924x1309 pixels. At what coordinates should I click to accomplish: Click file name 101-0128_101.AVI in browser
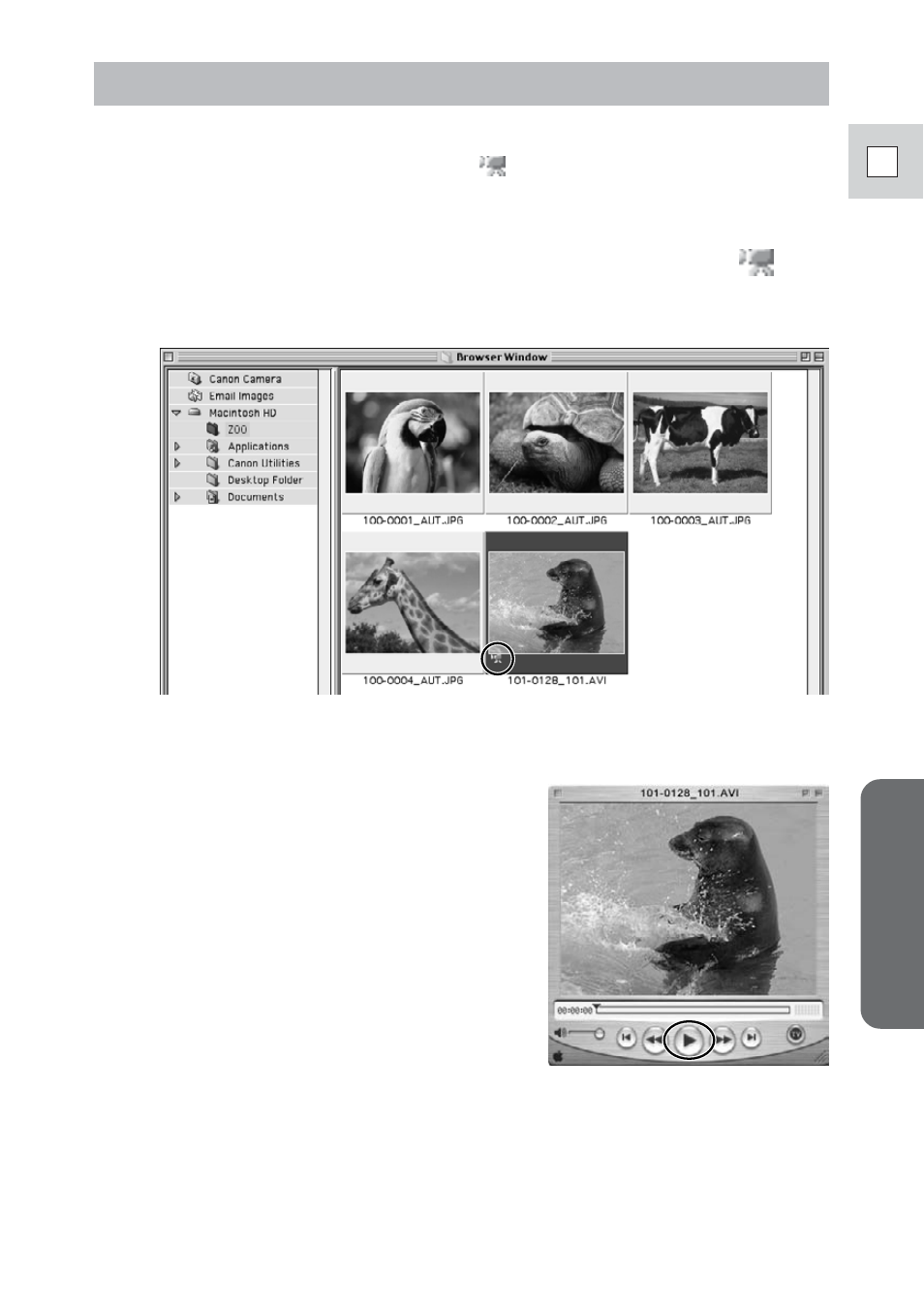[x=557, y=680]
